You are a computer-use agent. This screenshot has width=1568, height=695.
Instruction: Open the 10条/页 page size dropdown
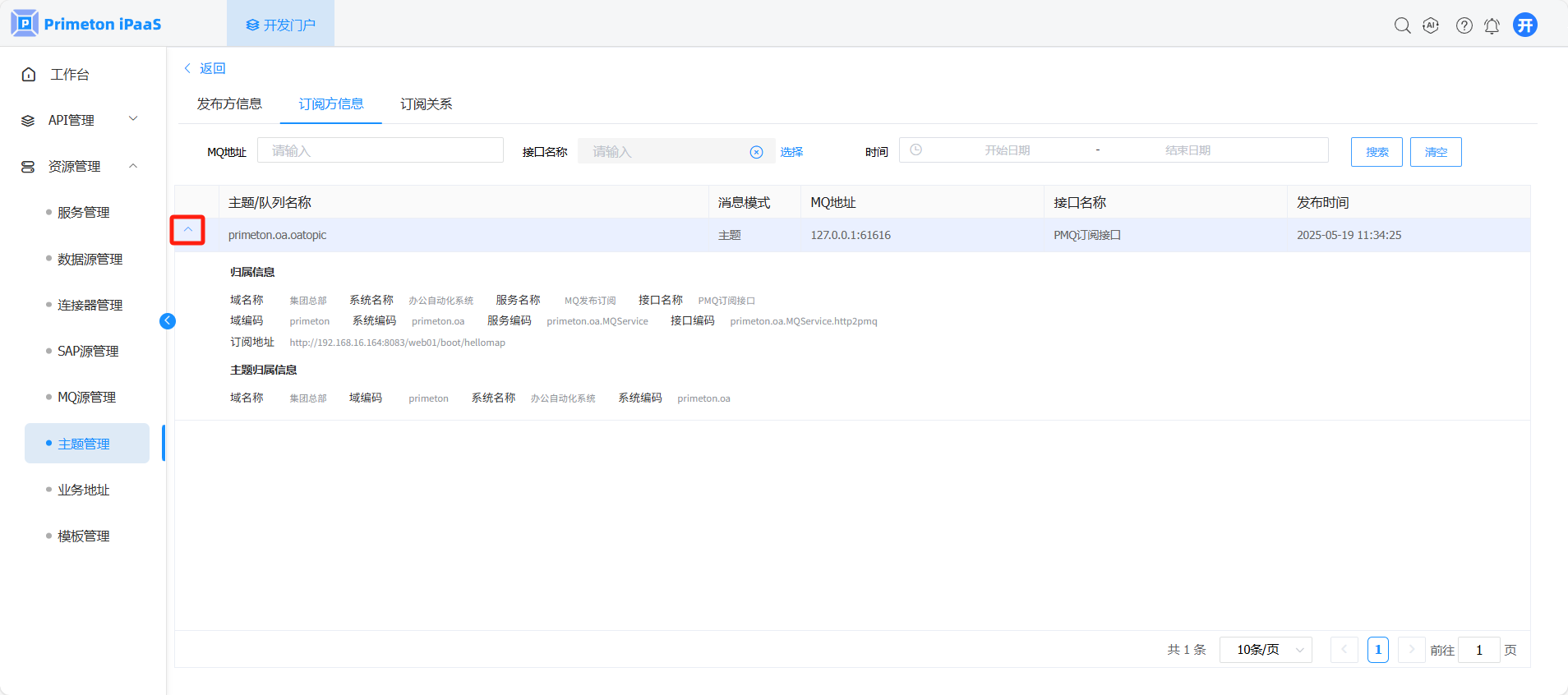1266,650
